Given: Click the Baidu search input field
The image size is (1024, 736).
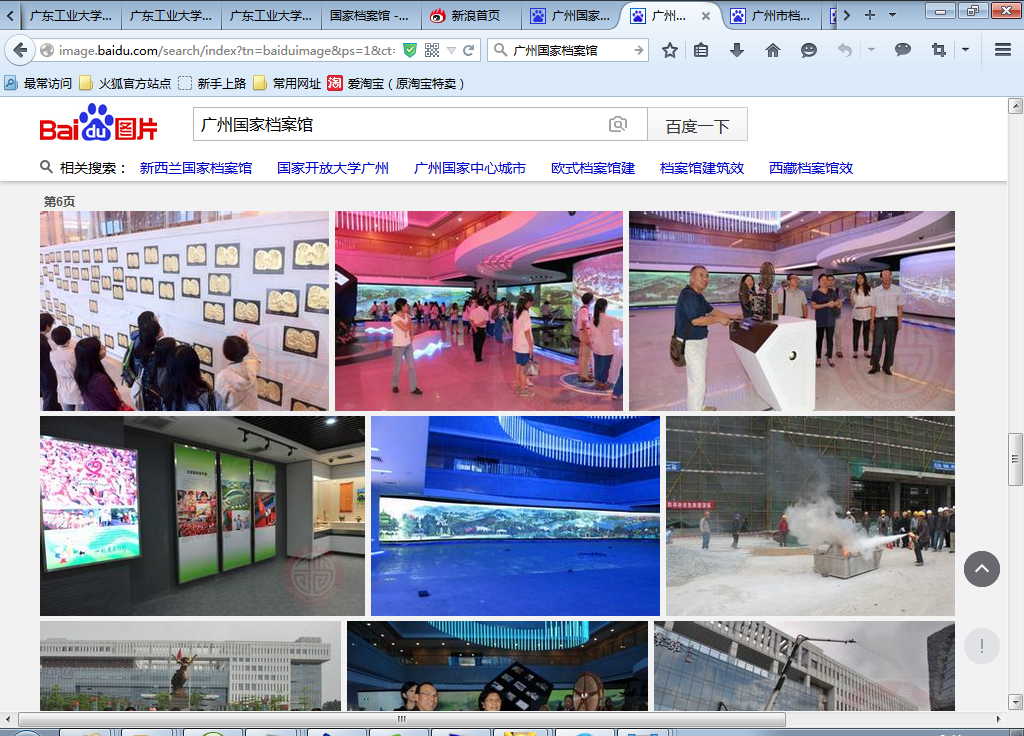Looking at the screenshot, I should pos(400,125).
